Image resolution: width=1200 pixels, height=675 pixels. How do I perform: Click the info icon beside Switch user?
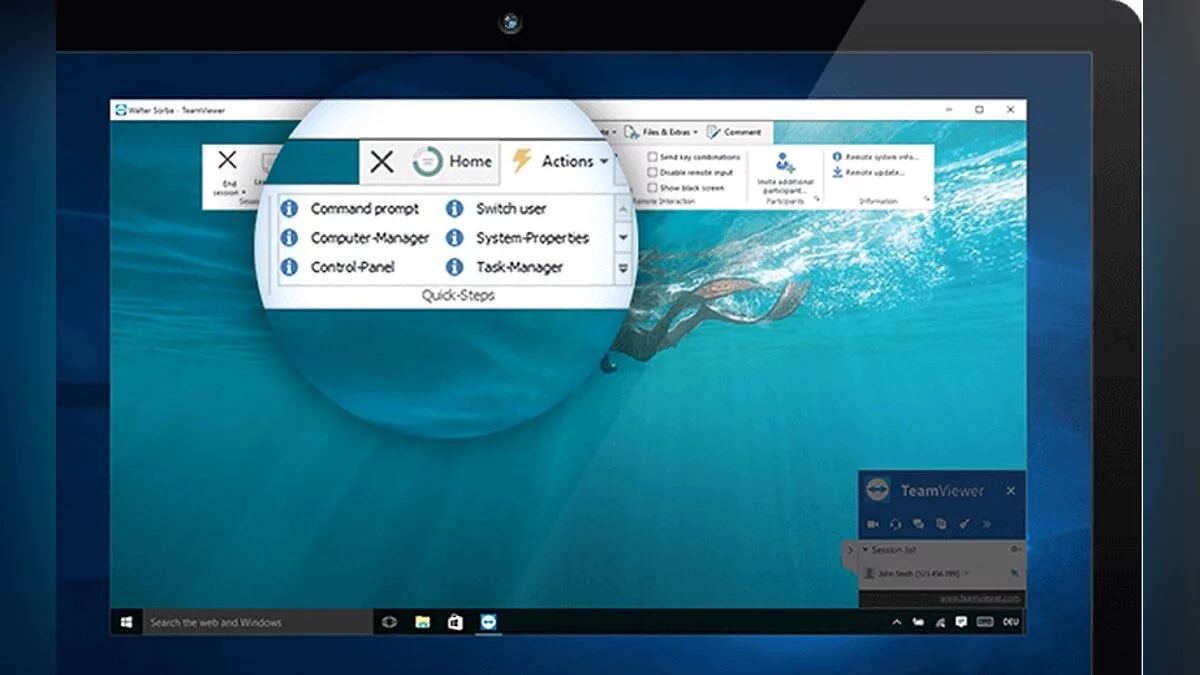pos(454,209)
